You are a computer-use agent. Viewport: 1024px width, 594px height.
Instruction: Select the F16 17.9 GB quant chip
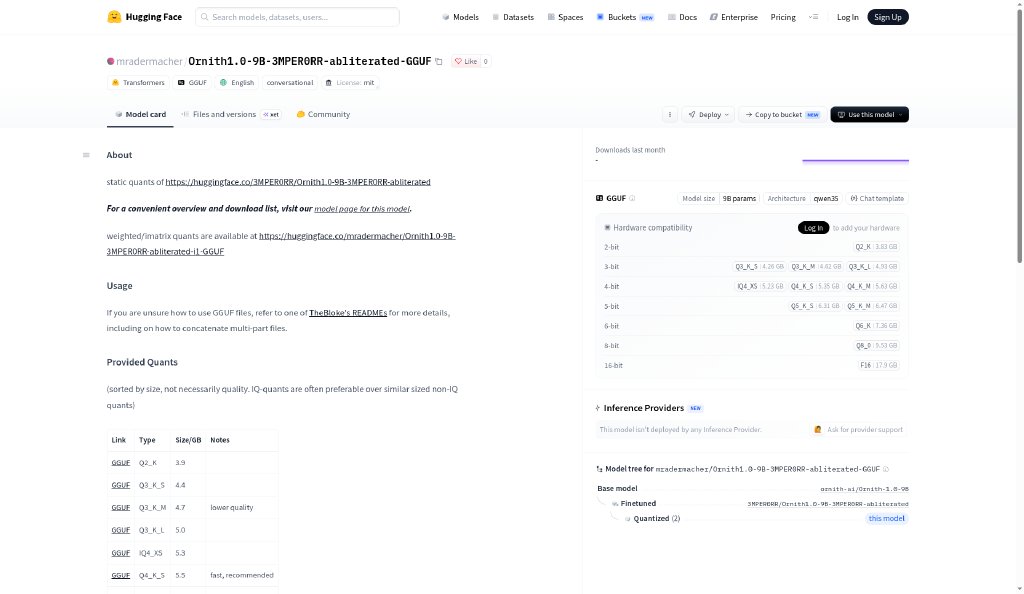[x=878, y=366]
